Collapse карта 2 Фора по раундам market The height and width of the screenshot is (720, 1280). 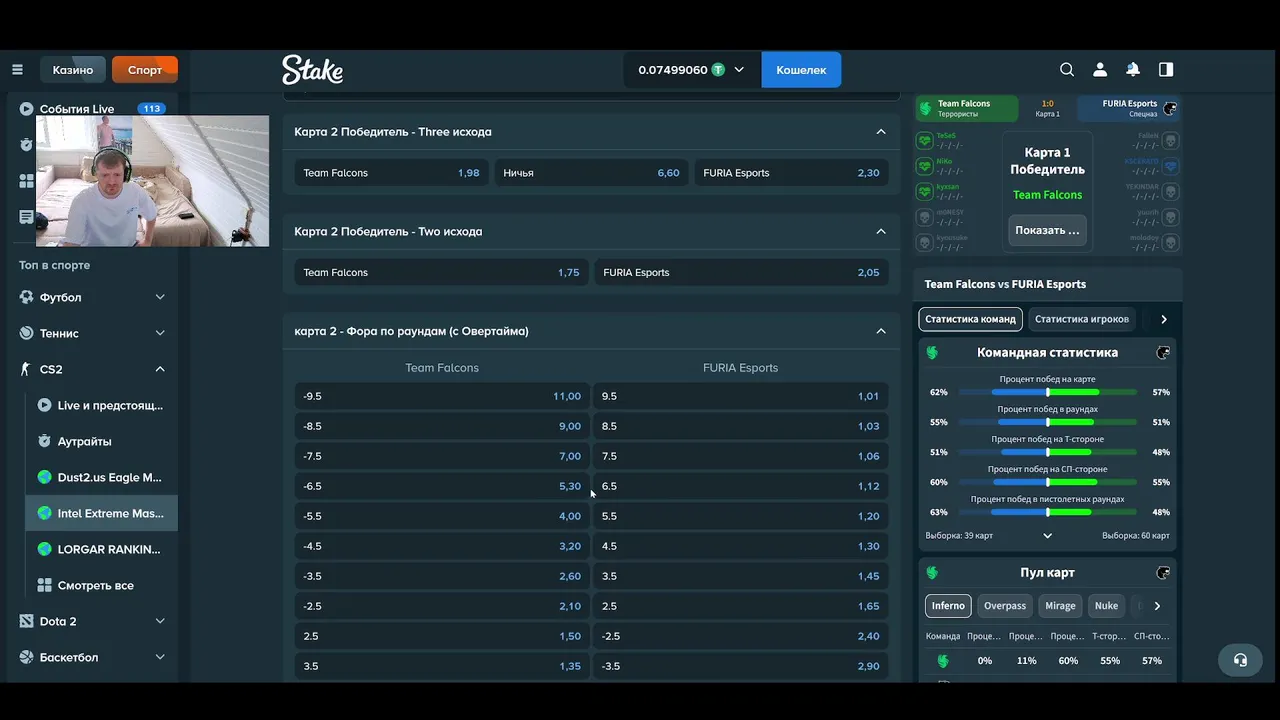click(x=881, y=331)
